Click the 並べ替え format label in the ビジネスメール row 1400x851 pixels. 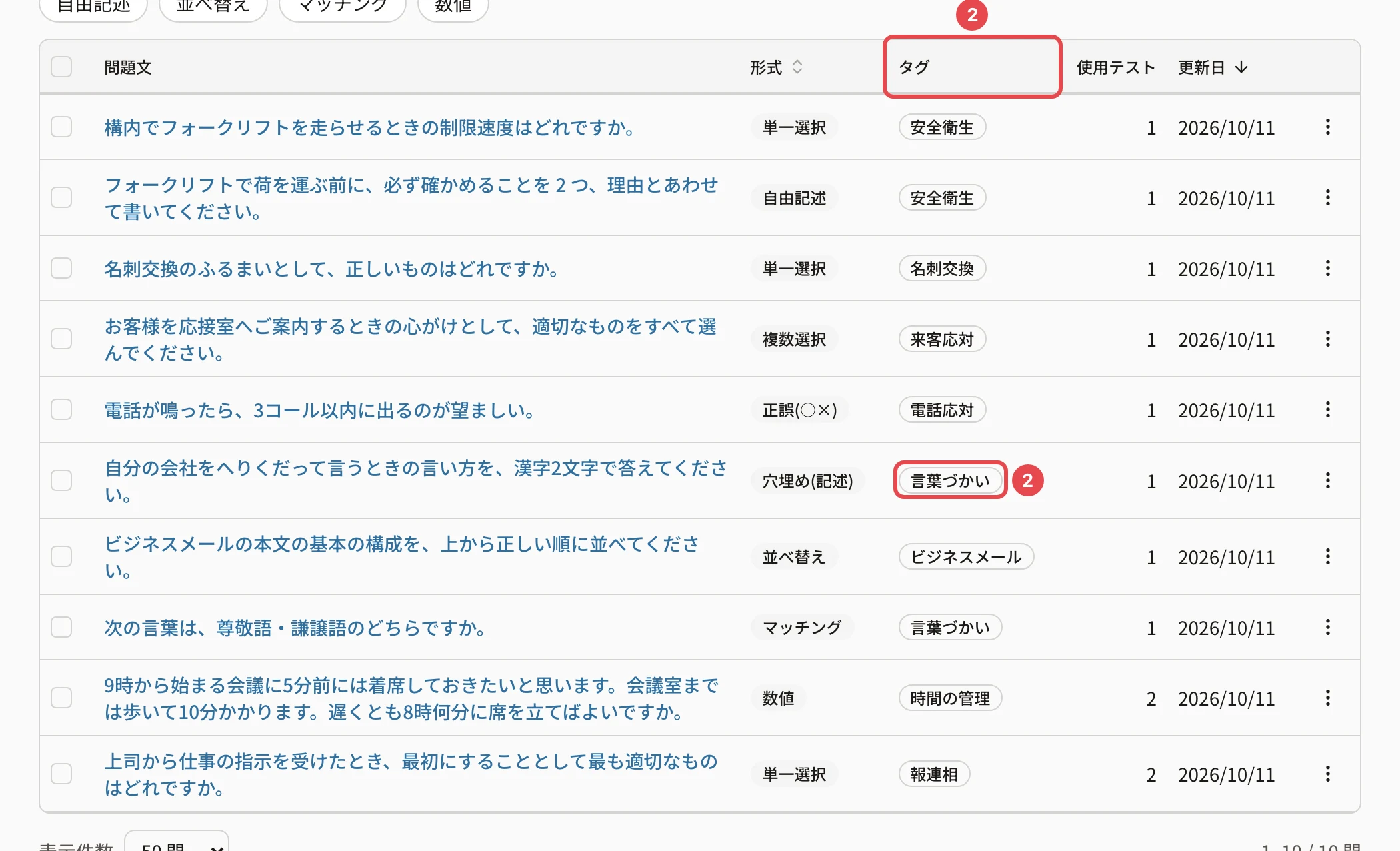[x=794, y=557]
